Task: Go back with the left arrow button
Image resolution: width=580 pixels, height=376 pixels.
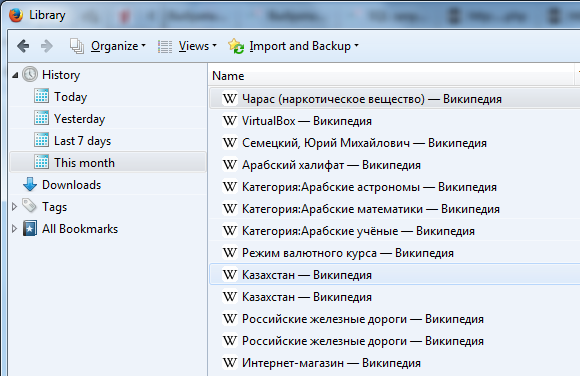Action: point(23,46)
